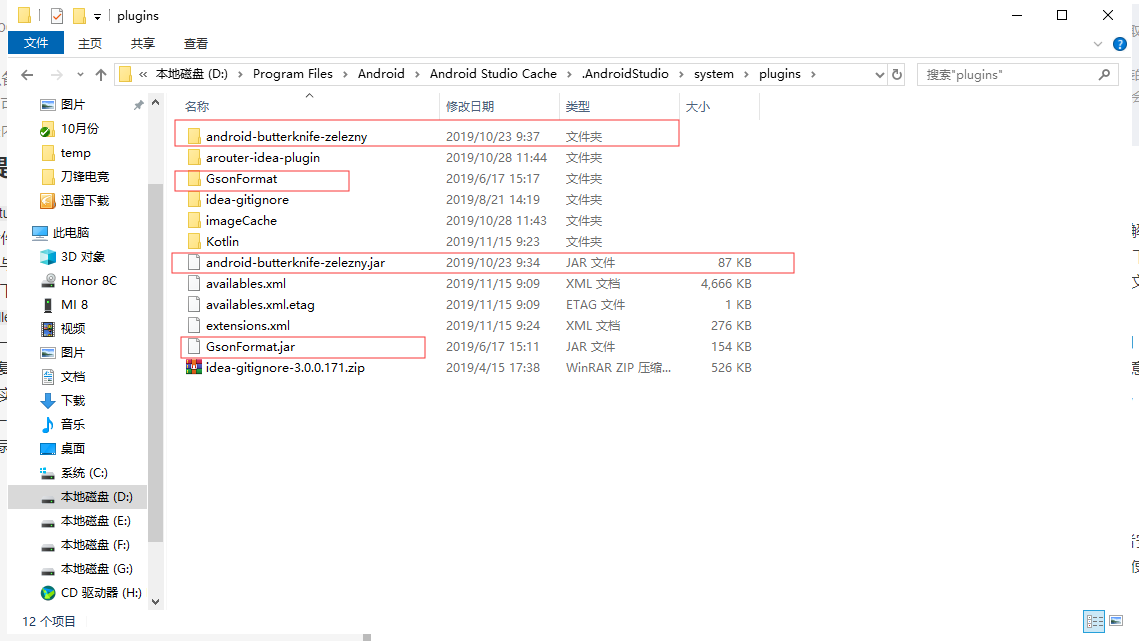Click the Android breadcrumb segment
This screenshot has width=1139, height=641.
381,74
